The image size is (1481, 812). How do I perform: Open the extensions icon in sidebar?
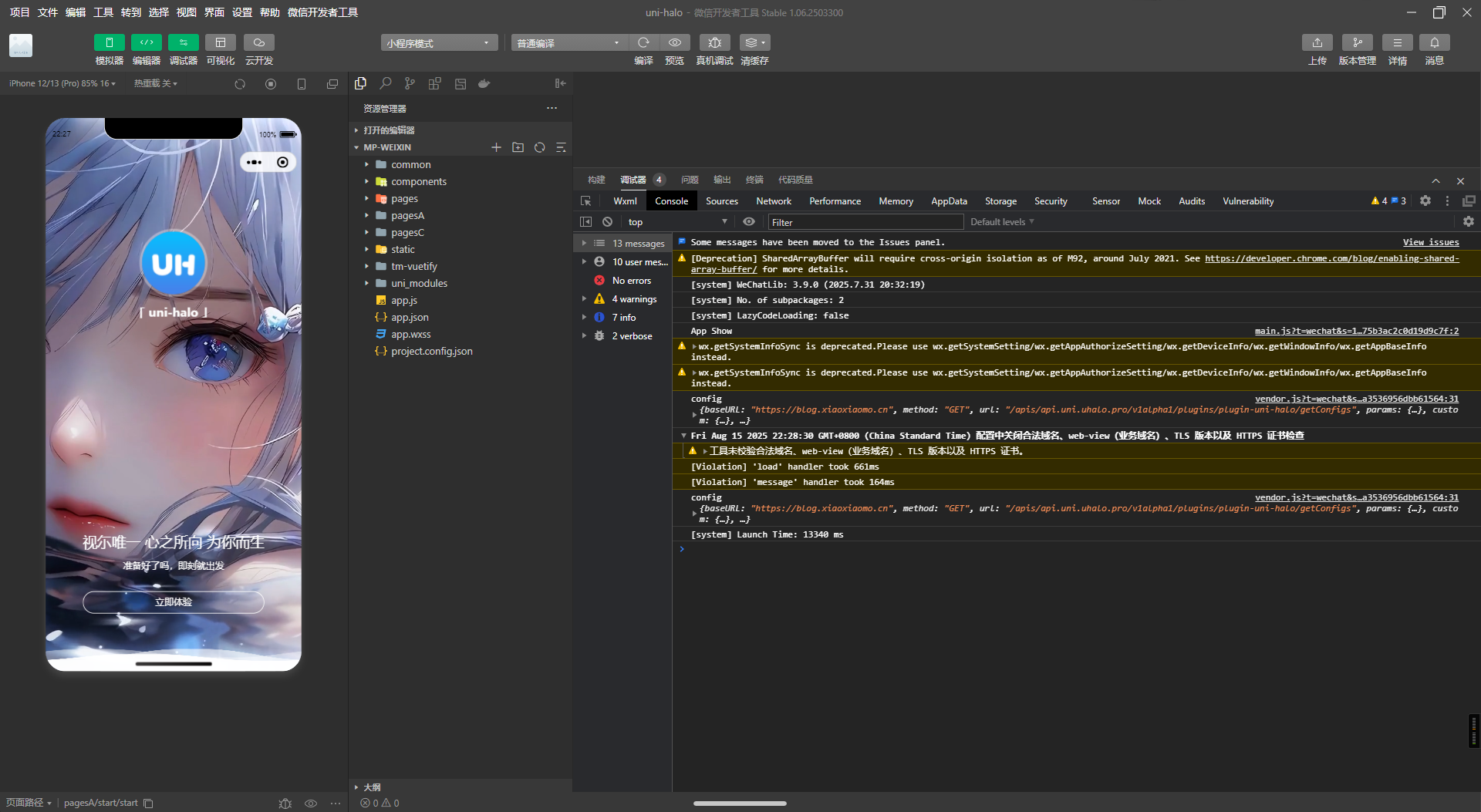[x=435, y=83]
